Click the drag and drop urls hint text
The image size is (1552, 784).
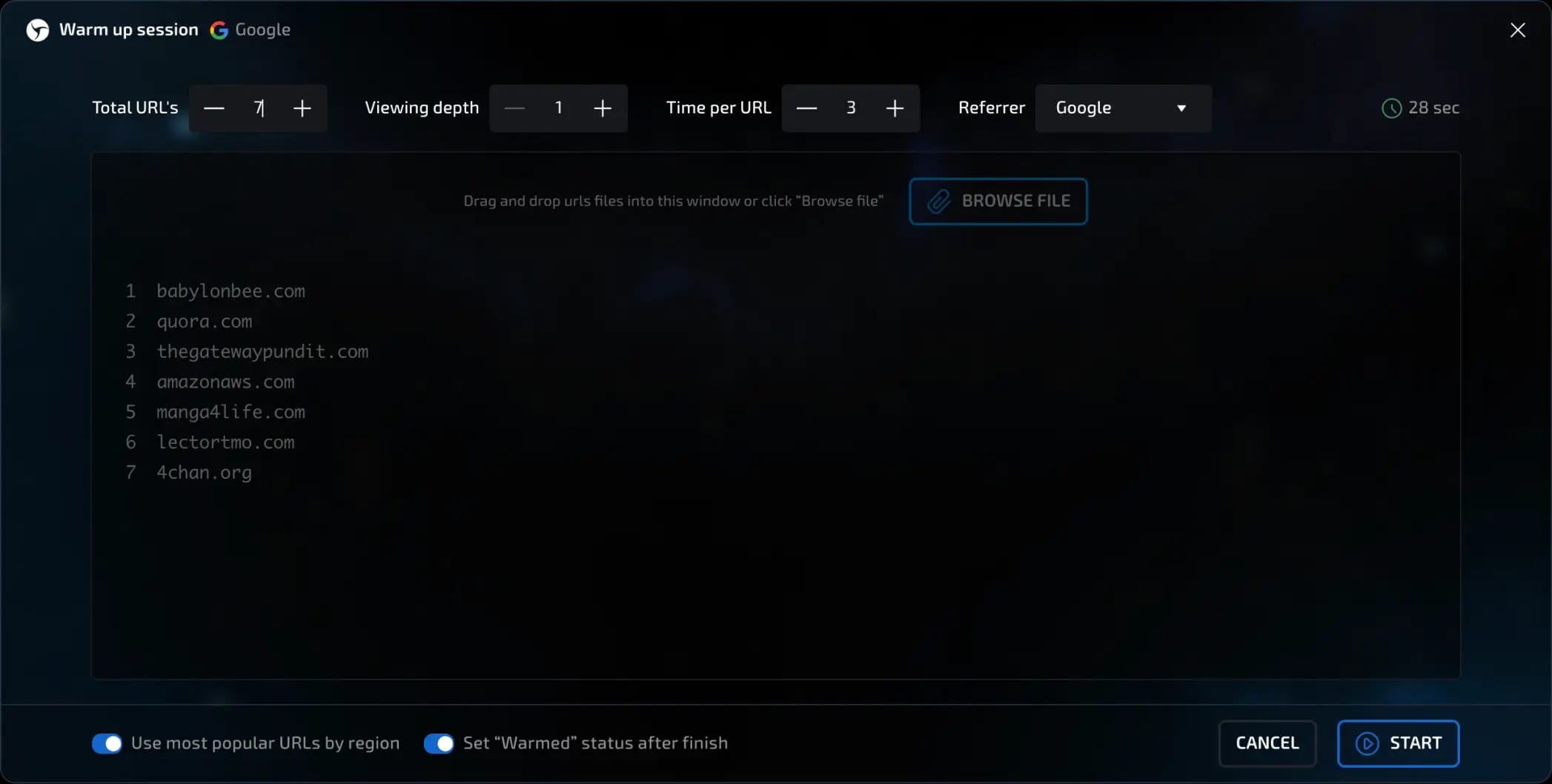(x=673, y=201)
